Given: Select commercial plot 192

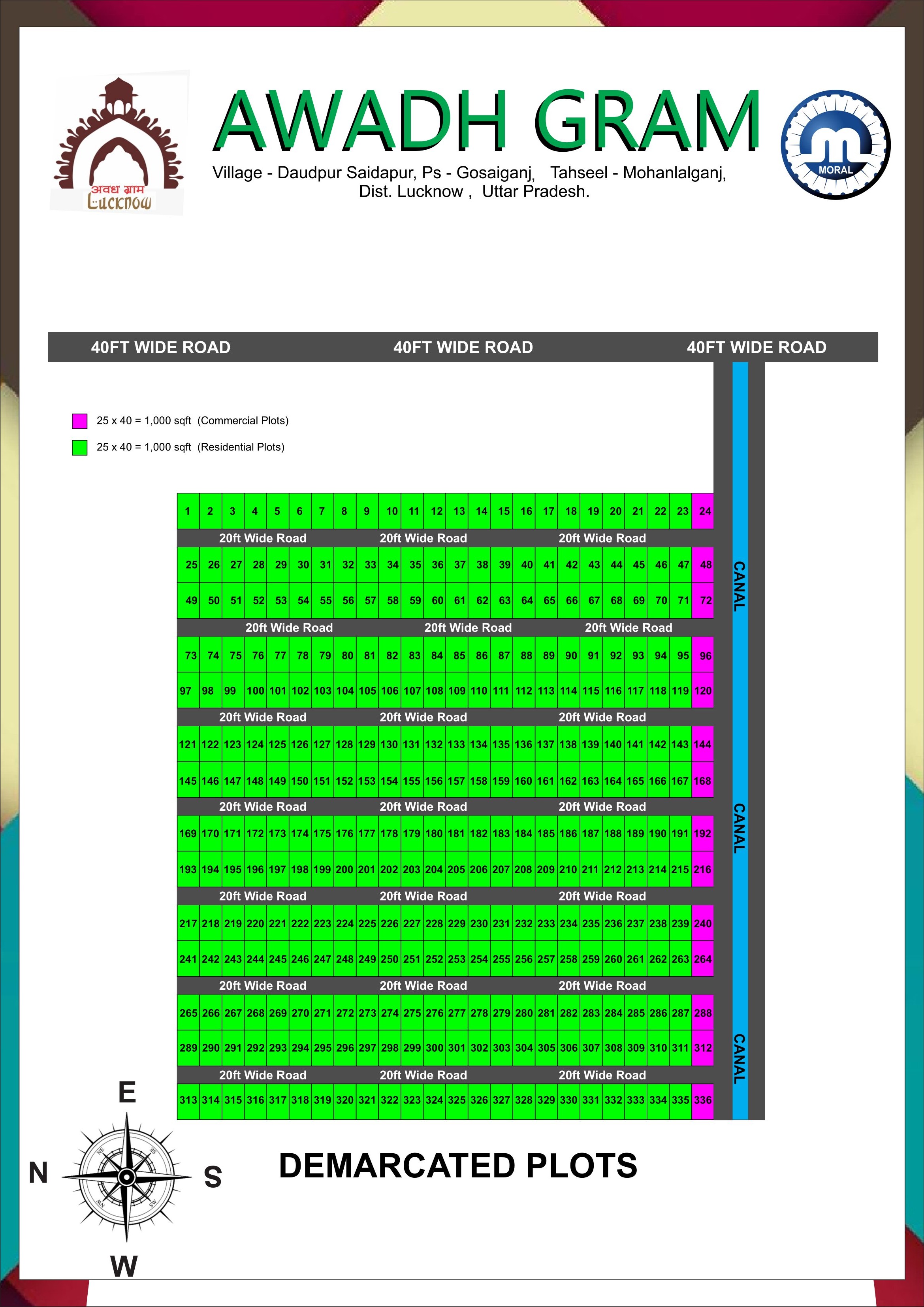Looking at the screenshot, I should pos(702,833).
